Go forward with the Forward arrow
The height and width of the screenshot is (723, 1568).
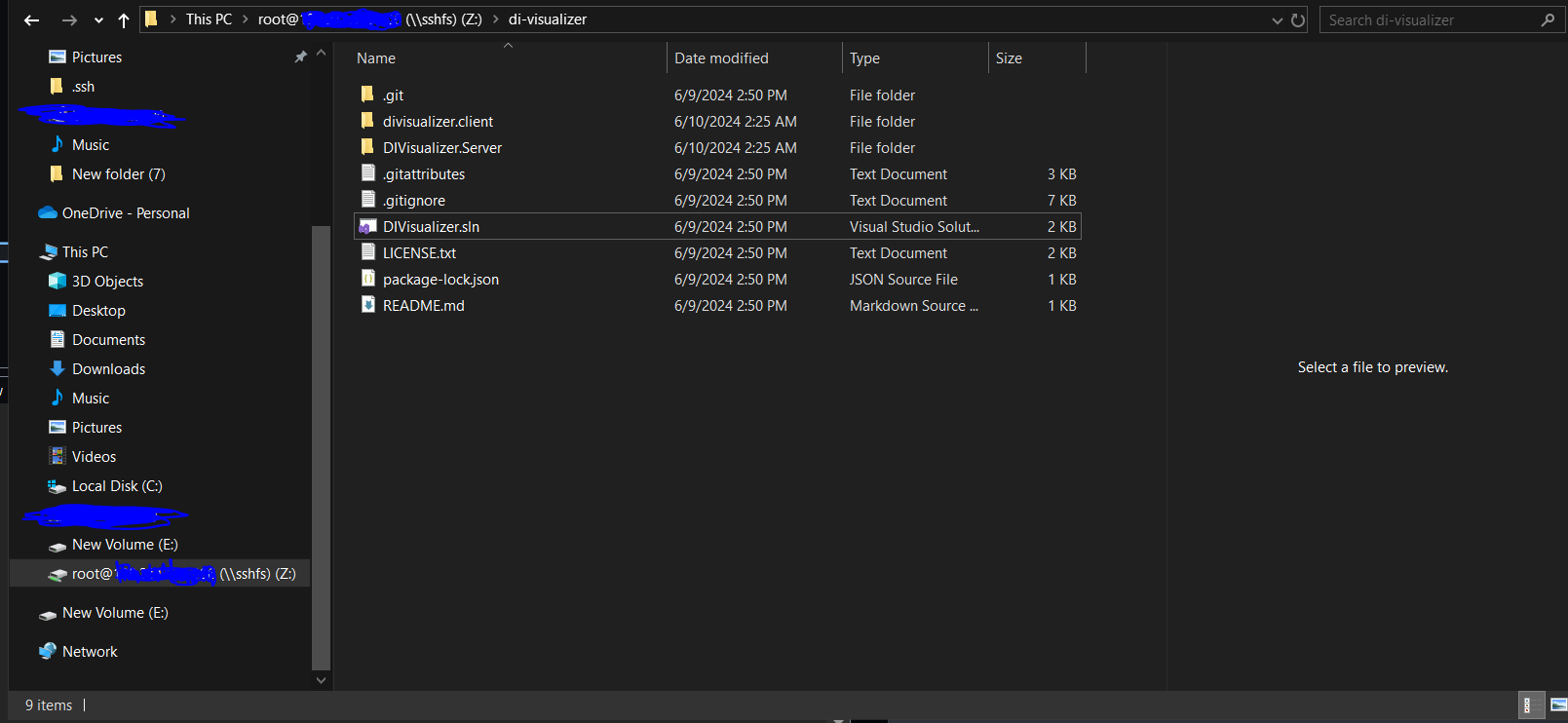(x=69, y=19)
